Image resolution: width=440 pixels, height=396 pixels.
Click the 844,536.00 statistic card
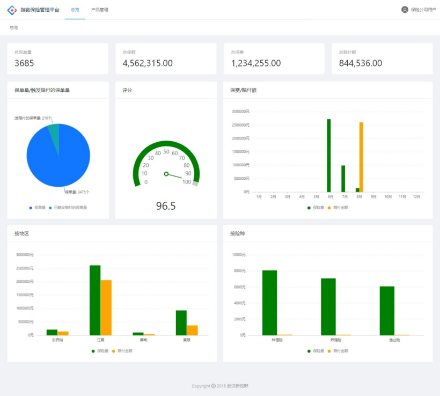(382, 58)
